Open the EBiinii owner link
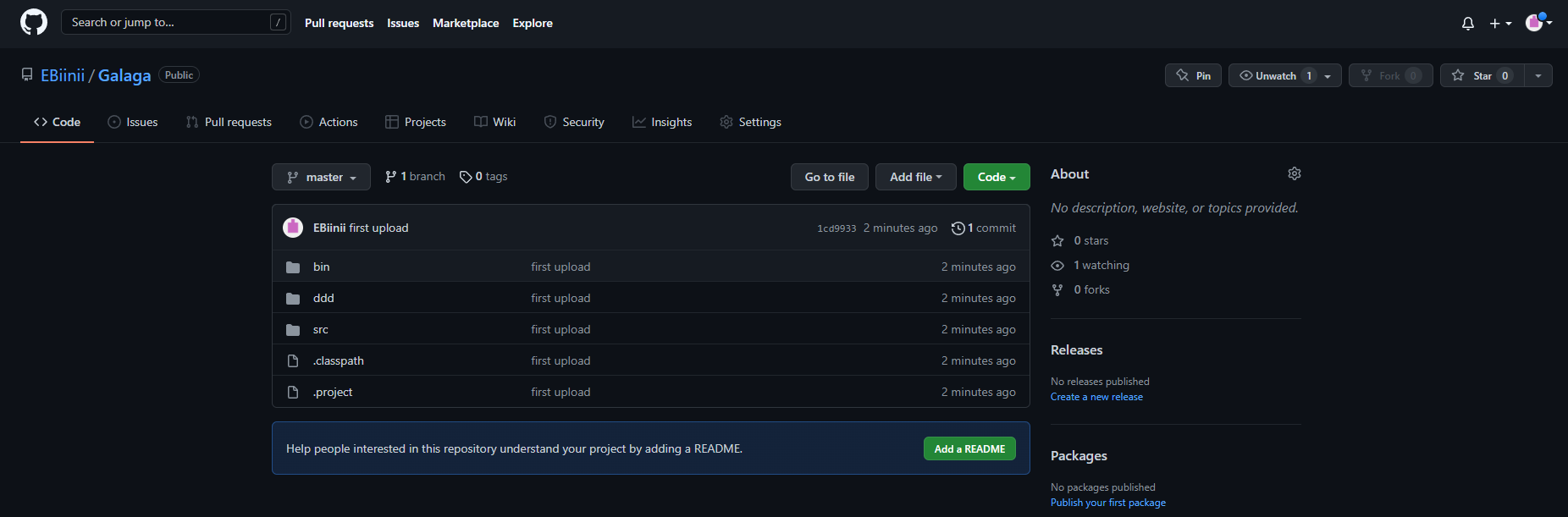Image resolution: width=1568 pixels, height=517 pixels. 63,75
